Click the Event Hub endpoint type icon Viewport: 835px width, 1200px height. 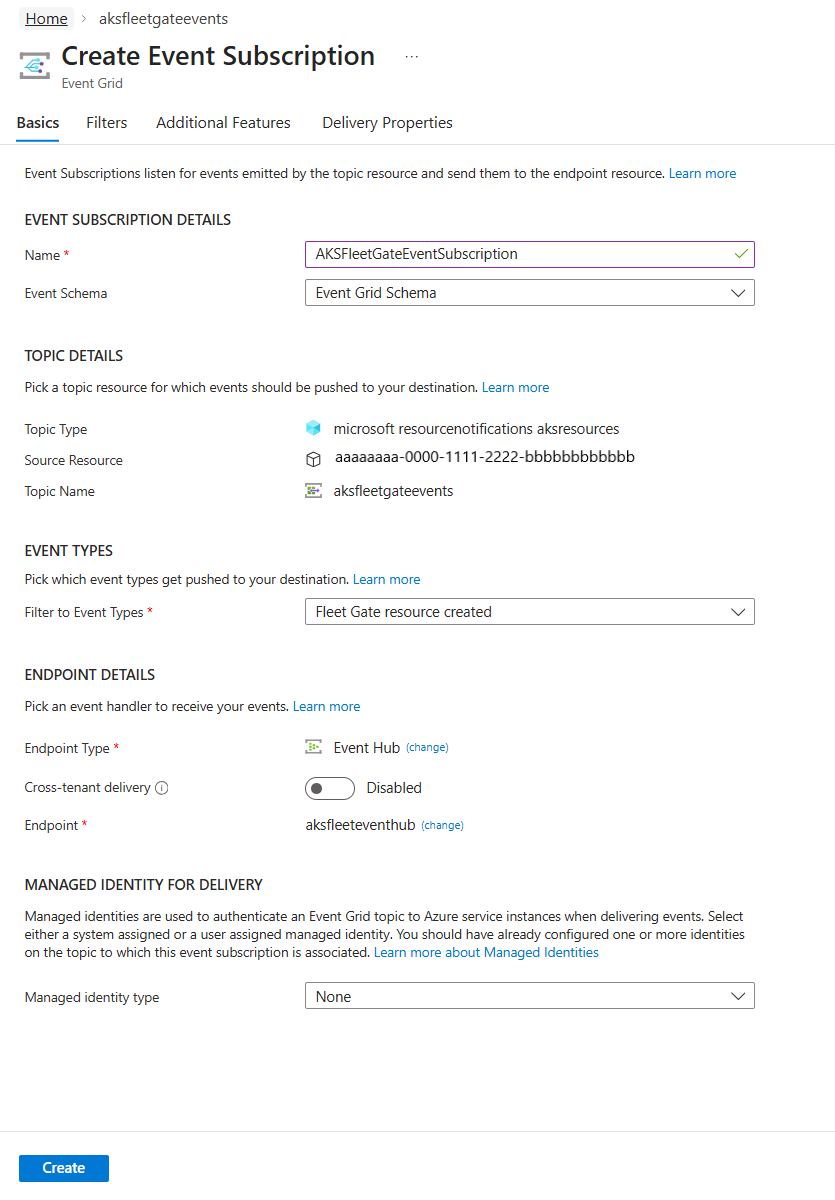coord(314,747)
